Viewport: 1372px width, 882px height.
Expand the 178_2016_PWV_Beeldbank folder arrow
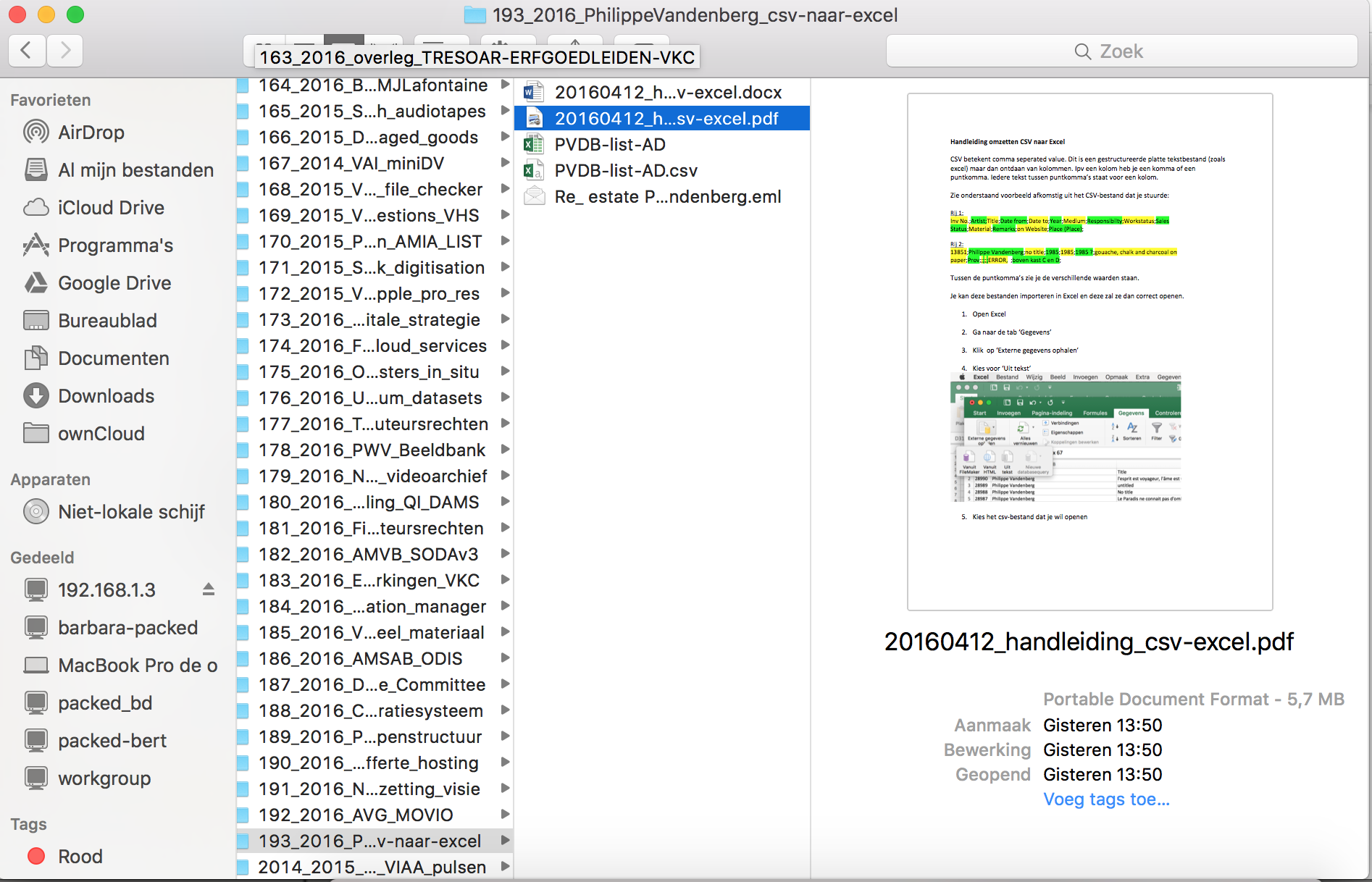pyautogui.click(x=505, y=450)
